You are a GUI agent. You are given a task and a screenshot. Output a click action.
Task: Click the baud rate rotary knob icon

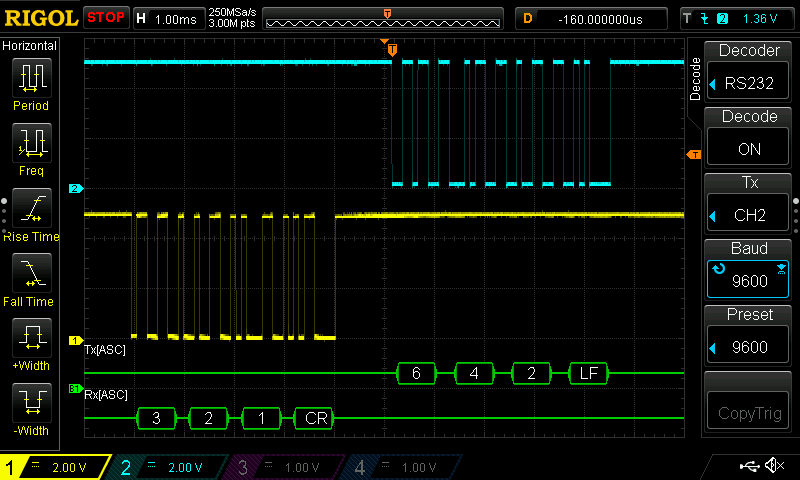tap(718, 269)
